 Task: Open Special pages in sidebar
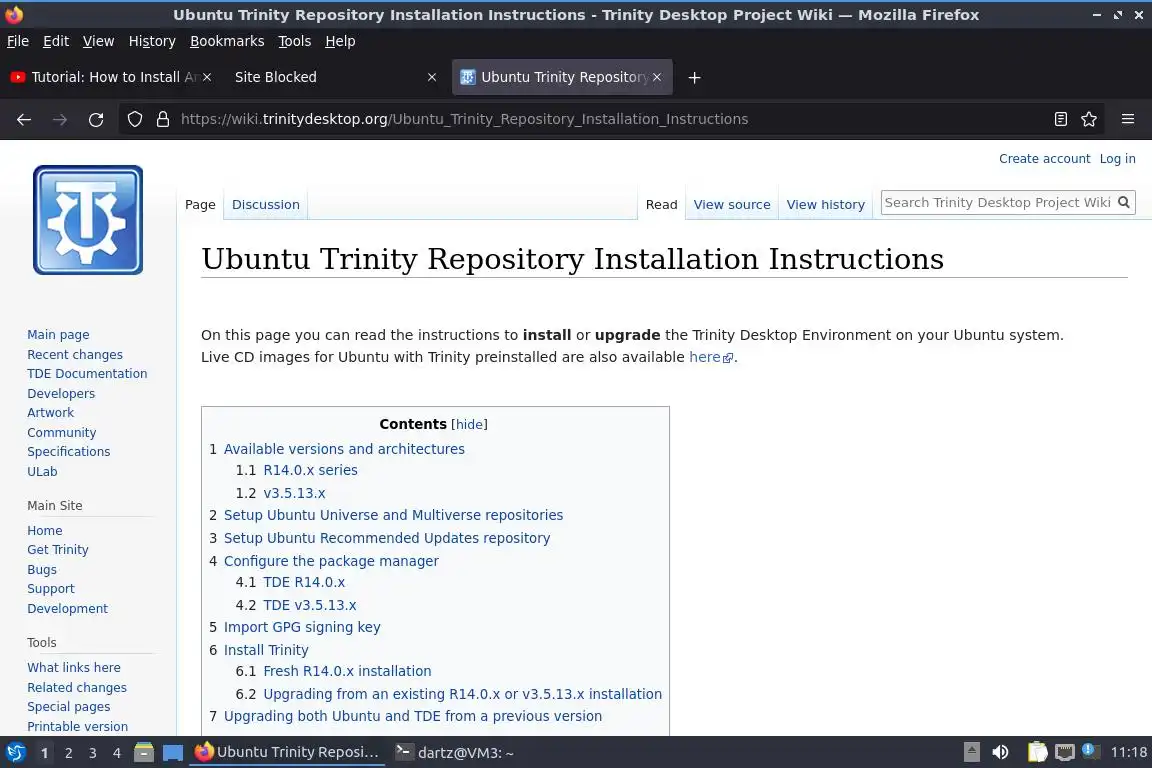pos(68,706)
